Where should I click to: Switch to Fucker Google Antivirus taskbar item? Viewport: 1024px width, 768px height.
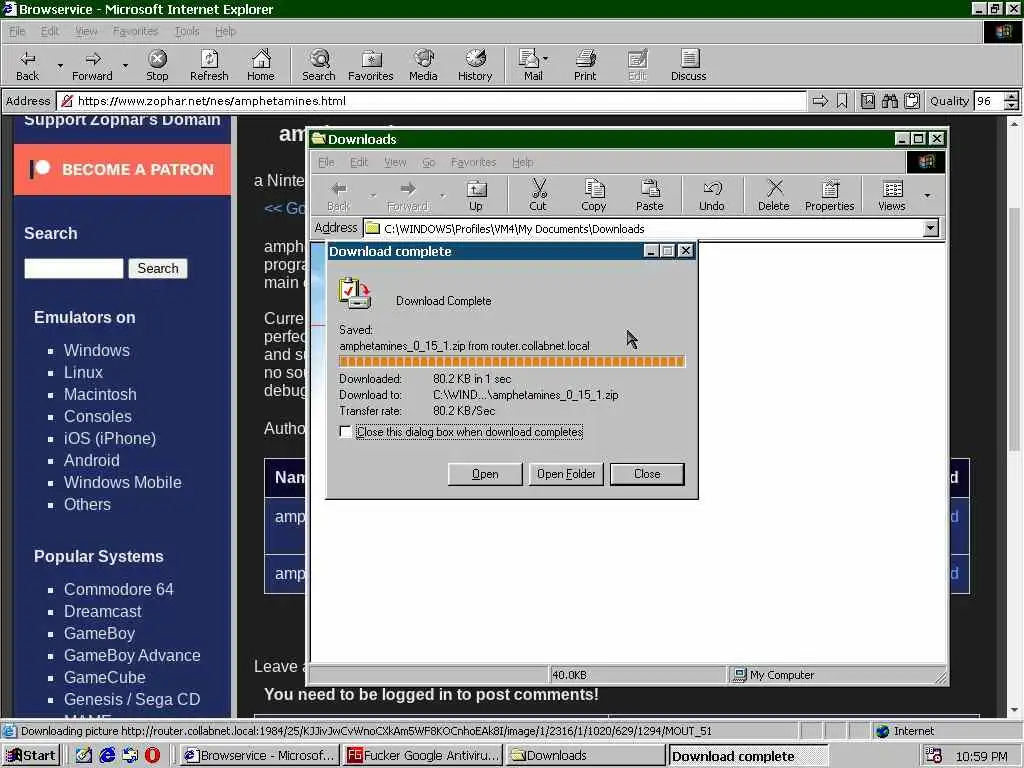(x=423, y=756)
